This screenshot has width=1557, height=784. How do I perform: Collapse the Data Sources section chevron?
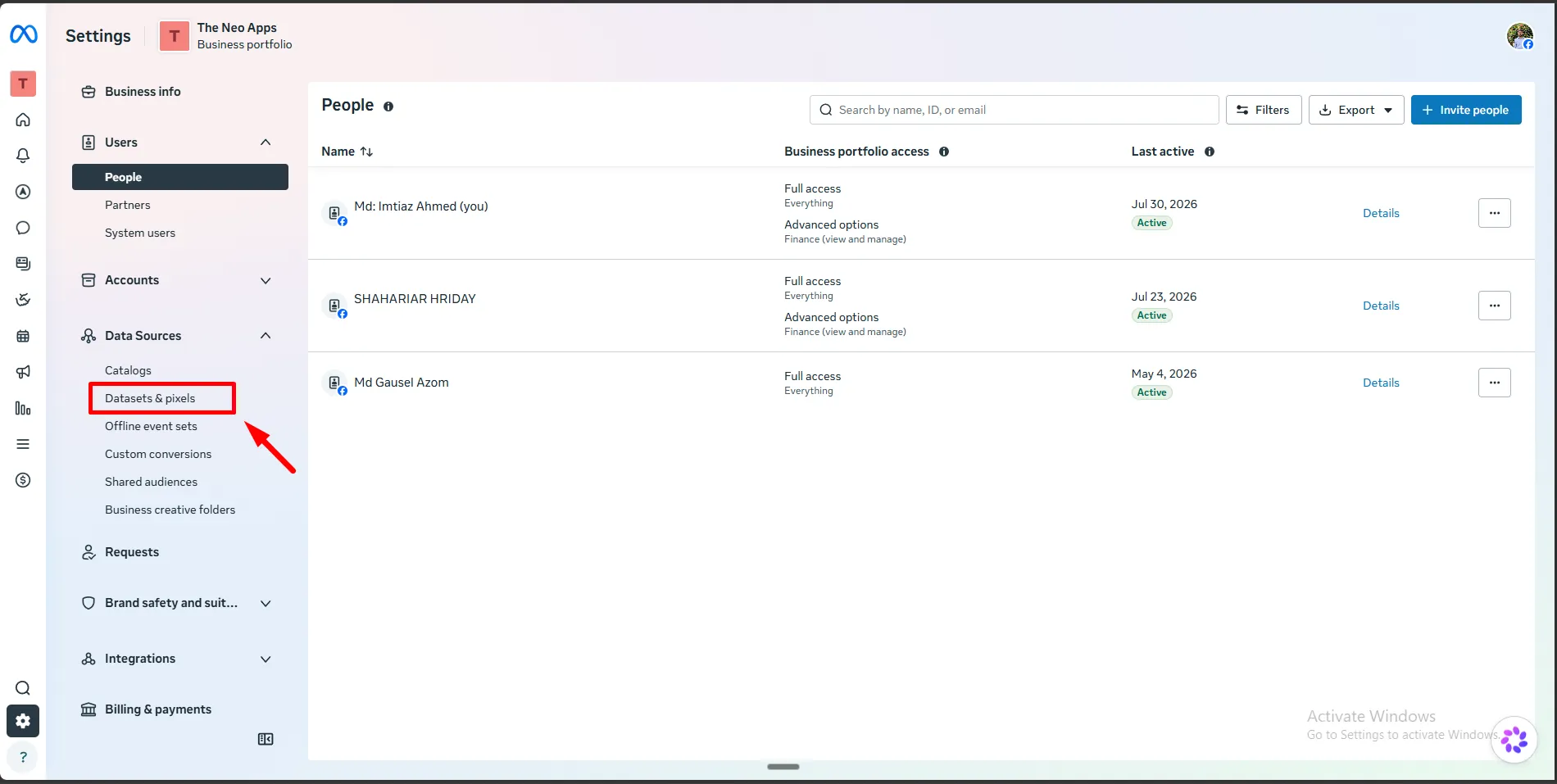pos(266,336)
